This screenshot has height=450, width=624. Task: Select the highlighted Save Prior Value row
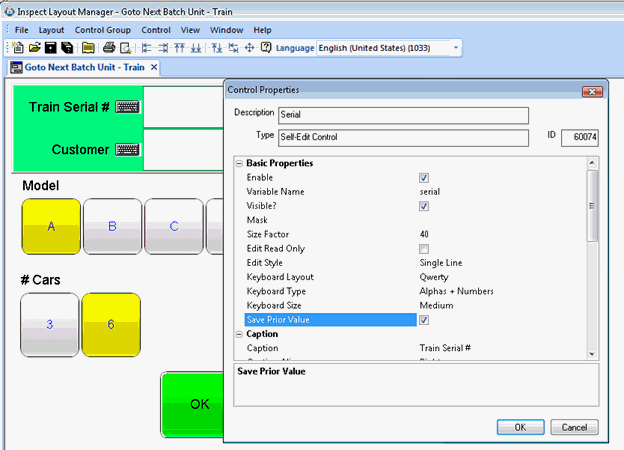pos(415,320)
